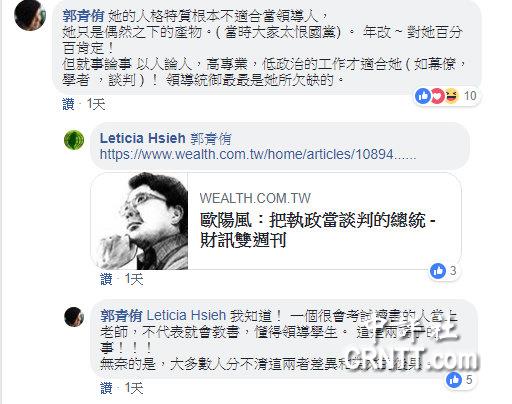Click thumbs-up icon beside count 5

454,380
